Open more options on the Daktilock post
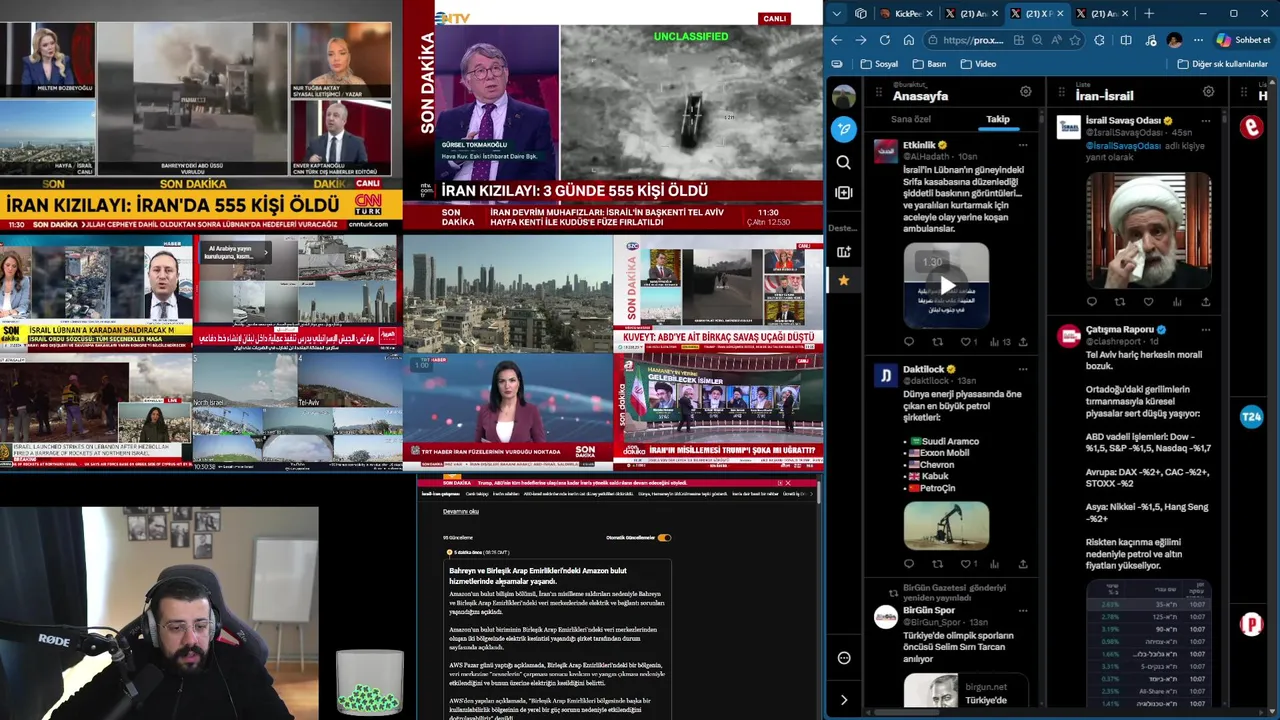Viewport: 1280px width, 720px height. click(x=1022, y=369)
